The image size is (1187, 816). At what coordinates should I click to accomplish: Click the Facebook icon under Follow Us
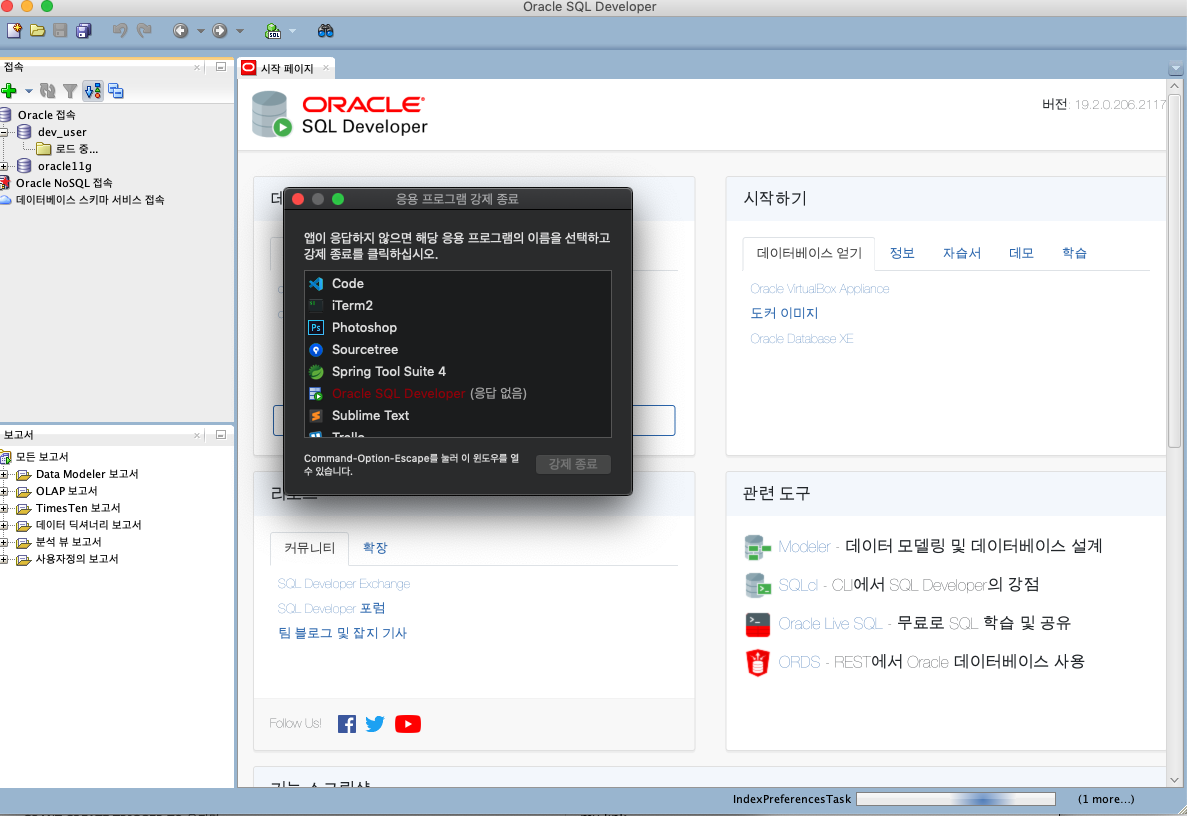coord(347,724)
